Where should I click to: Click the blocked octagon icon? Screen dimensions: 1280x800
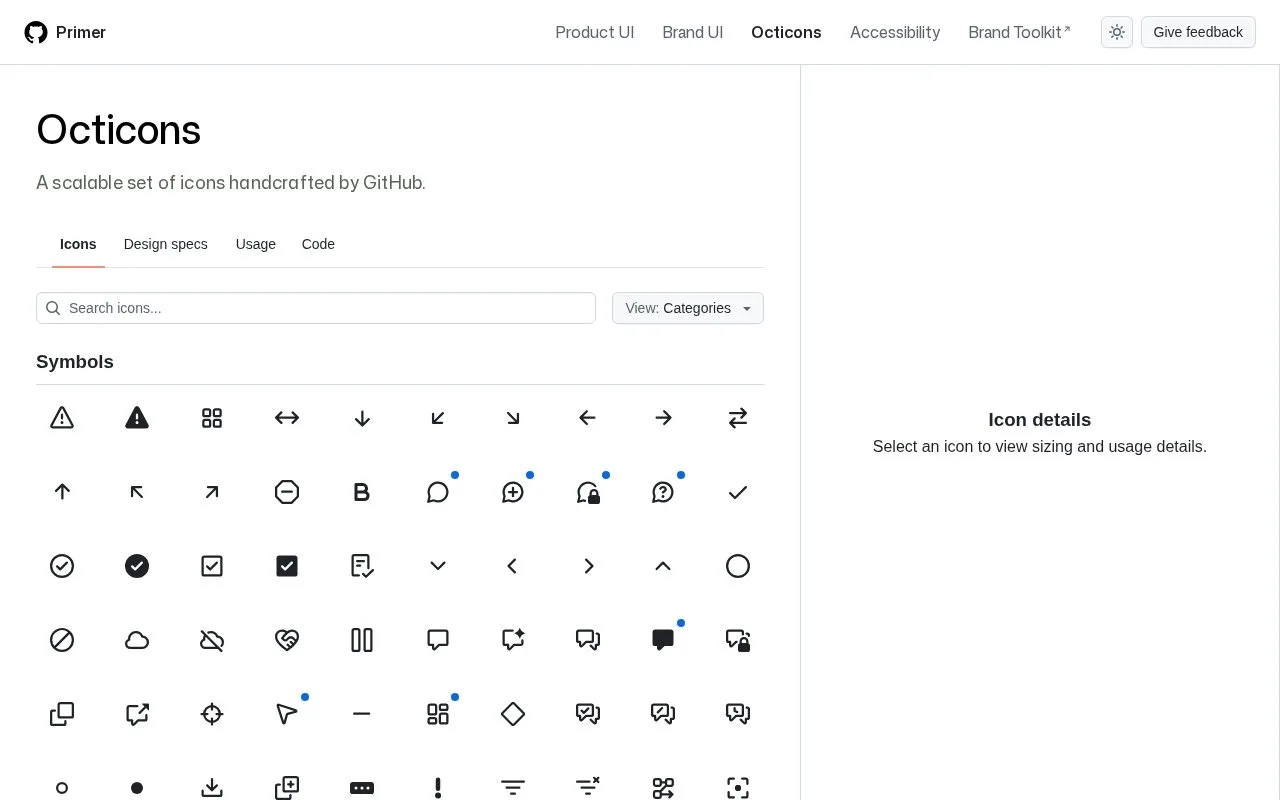point(287,492)
